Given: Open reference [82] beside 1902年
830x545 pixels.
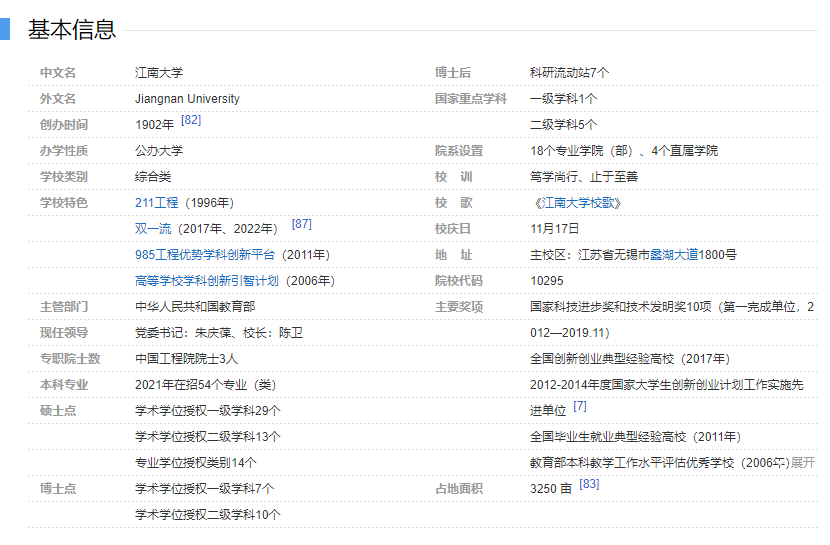Looking at the screenshot, I should 191,120.
